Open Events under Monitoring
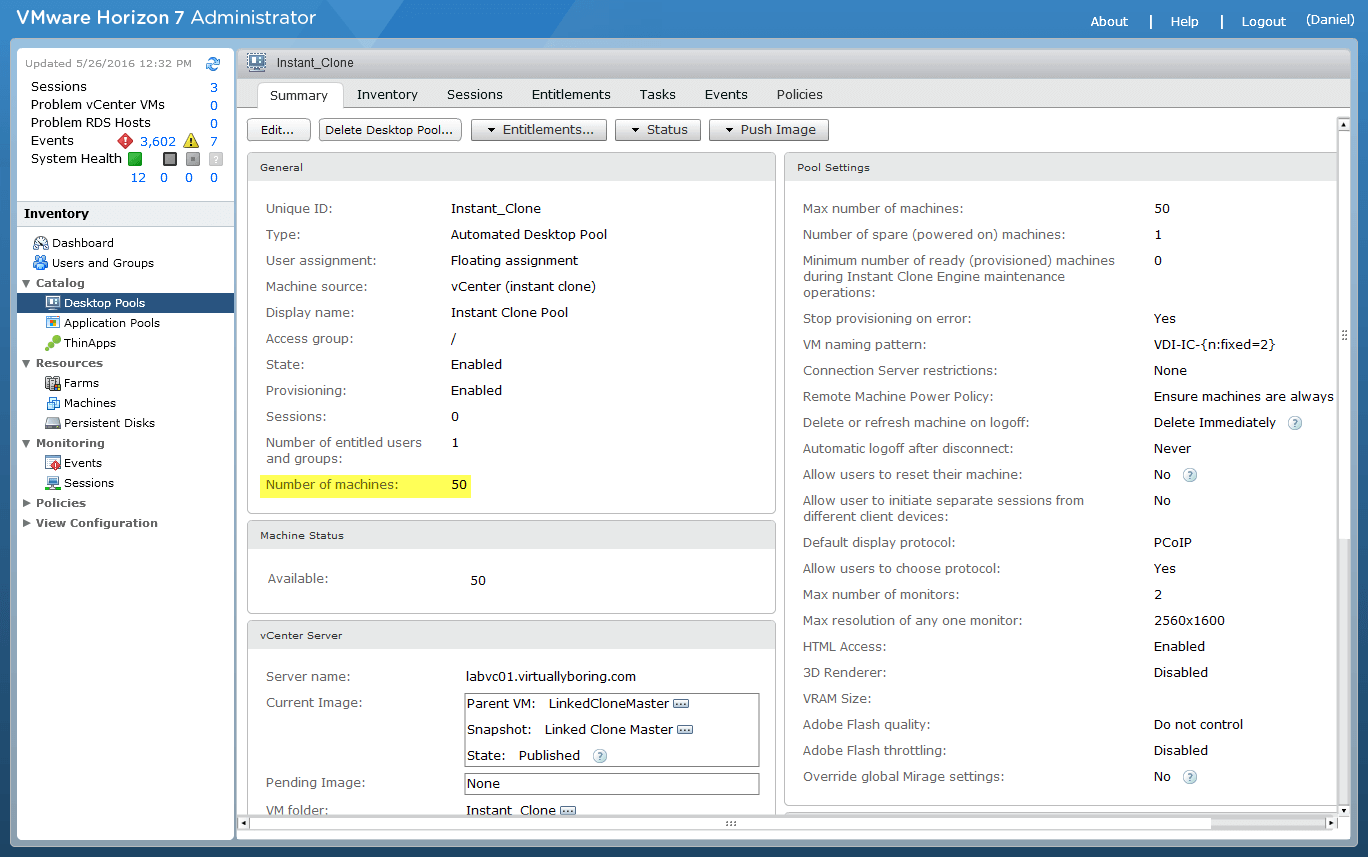 (x=74, y=463)
